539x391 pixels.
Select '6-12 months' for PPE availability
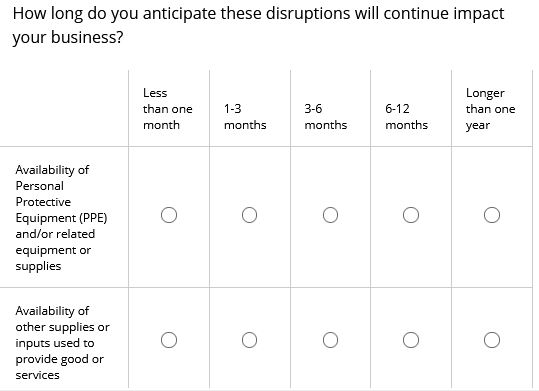[x=411, y=215]
